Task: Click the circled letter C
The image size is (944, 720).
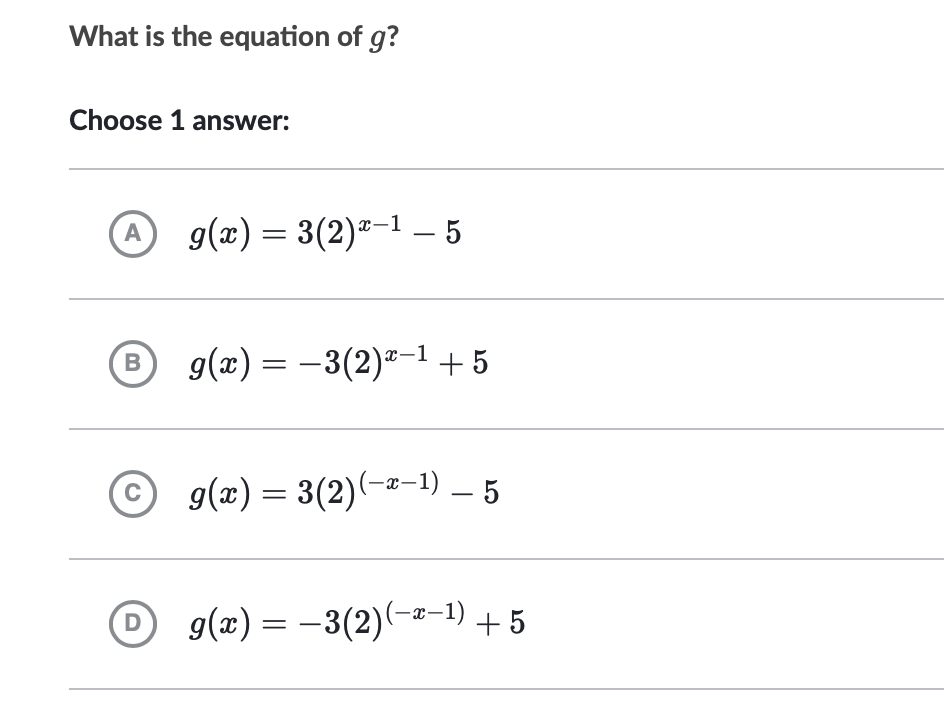Action: pyautogui.click(x=133, y=494)
